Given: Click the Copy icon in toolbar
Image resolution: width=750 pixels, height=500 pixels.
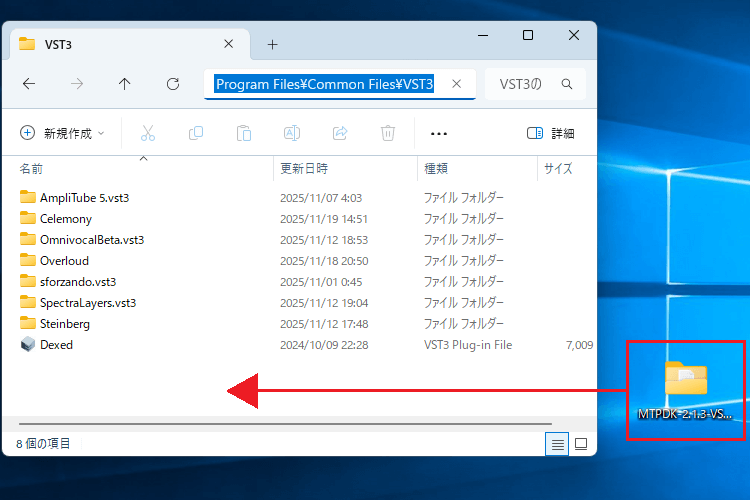Looking at the screenshot, I should pyautogui.click(x=196, y=133).
